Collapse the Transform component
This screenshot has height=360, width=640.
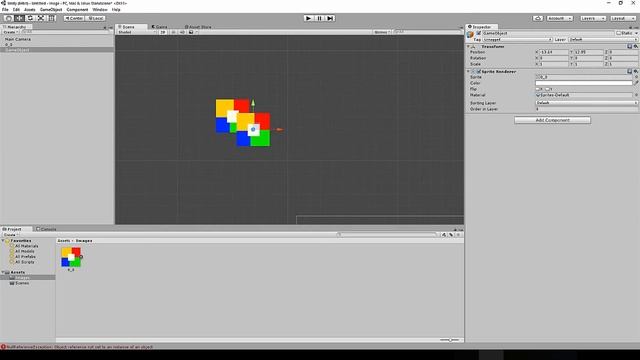(x=469, y=47)
